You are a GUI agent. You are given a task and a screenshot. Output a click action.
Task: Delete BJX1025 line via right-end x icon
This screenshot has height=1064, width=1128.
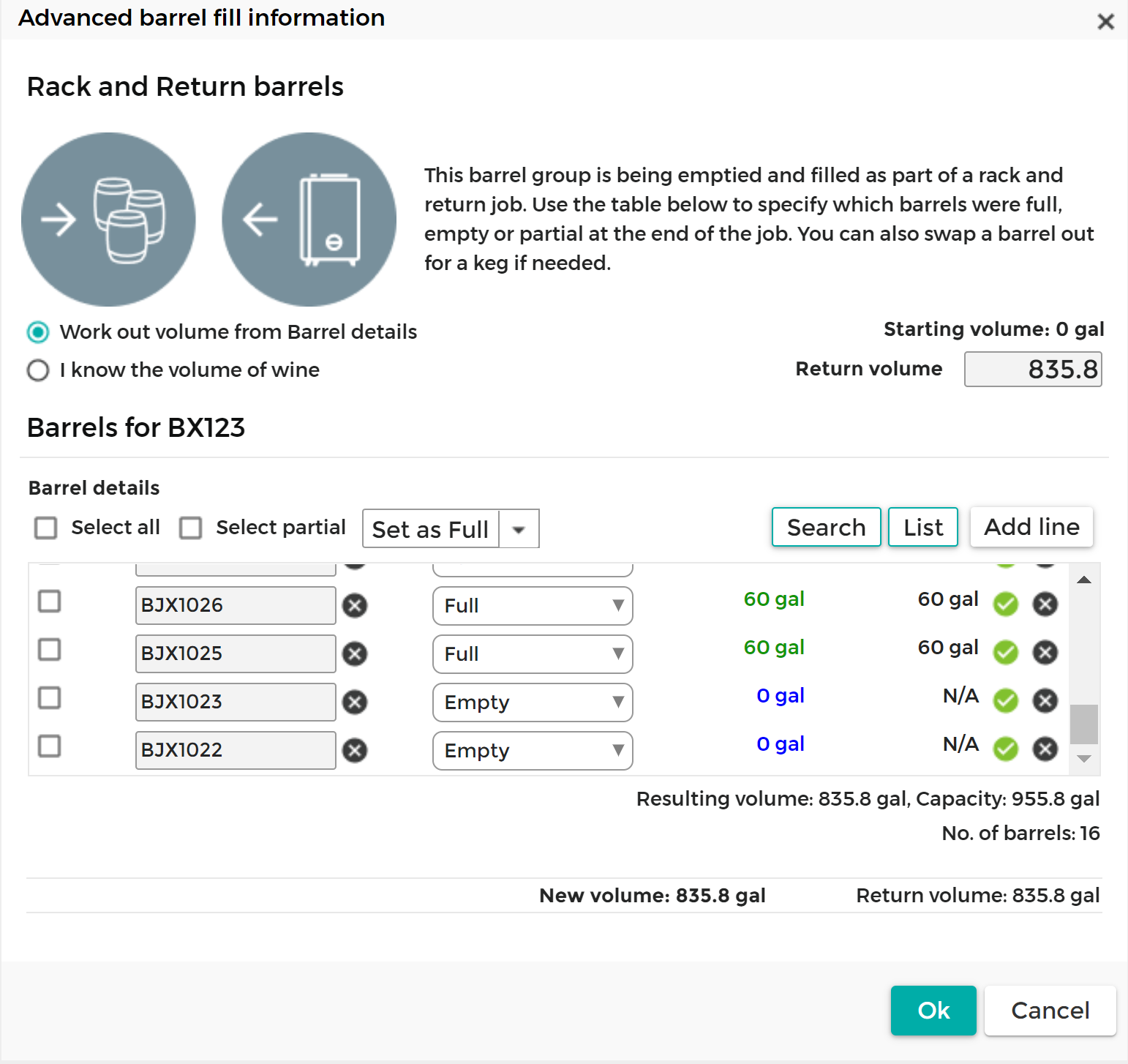pyautogui.click(x=1045, y=653)
